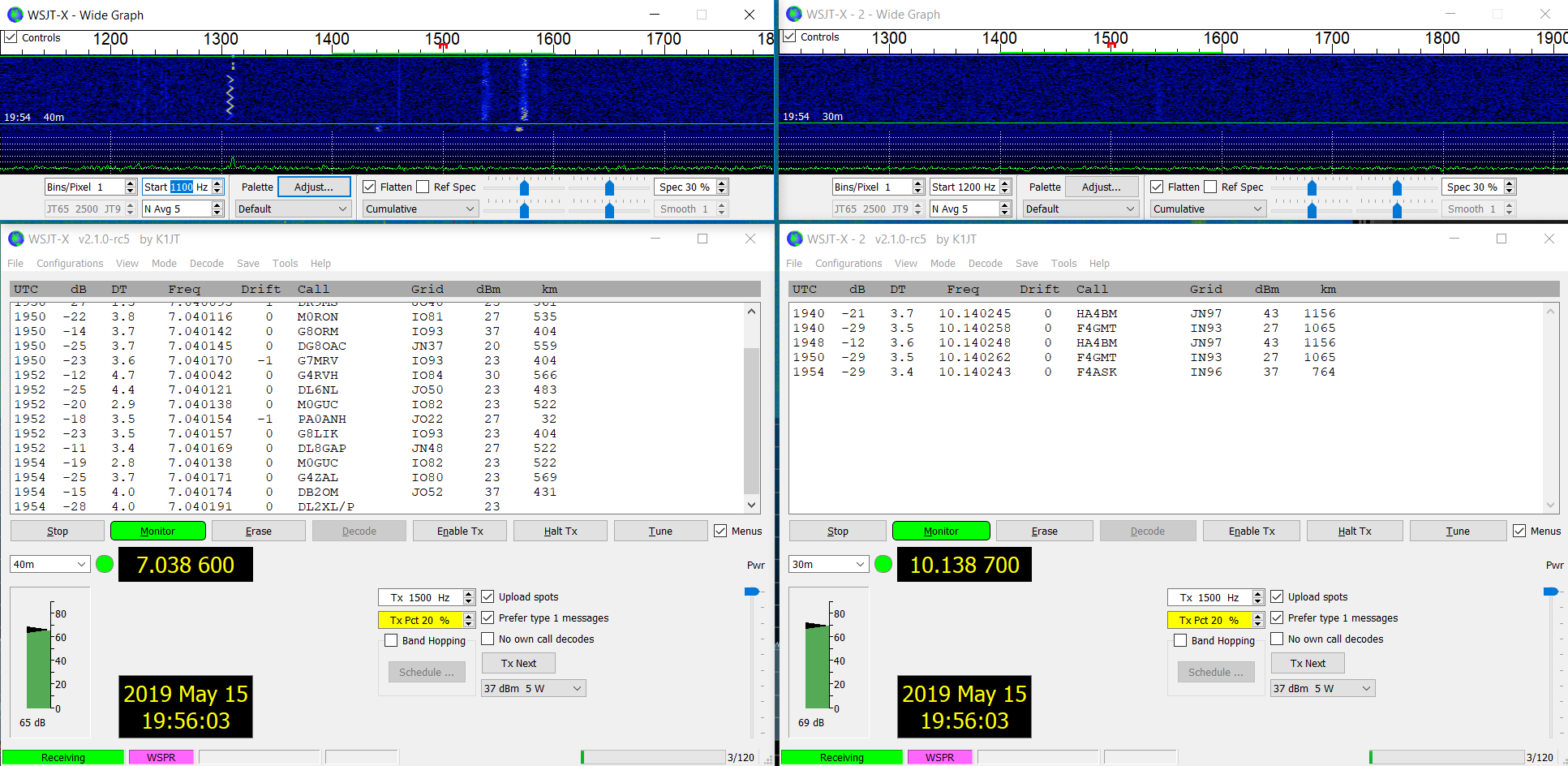The width and height of the screenshot is (1568, 766).
Task: Open the 30m band dropdown
Action: [x=828, y=564]
